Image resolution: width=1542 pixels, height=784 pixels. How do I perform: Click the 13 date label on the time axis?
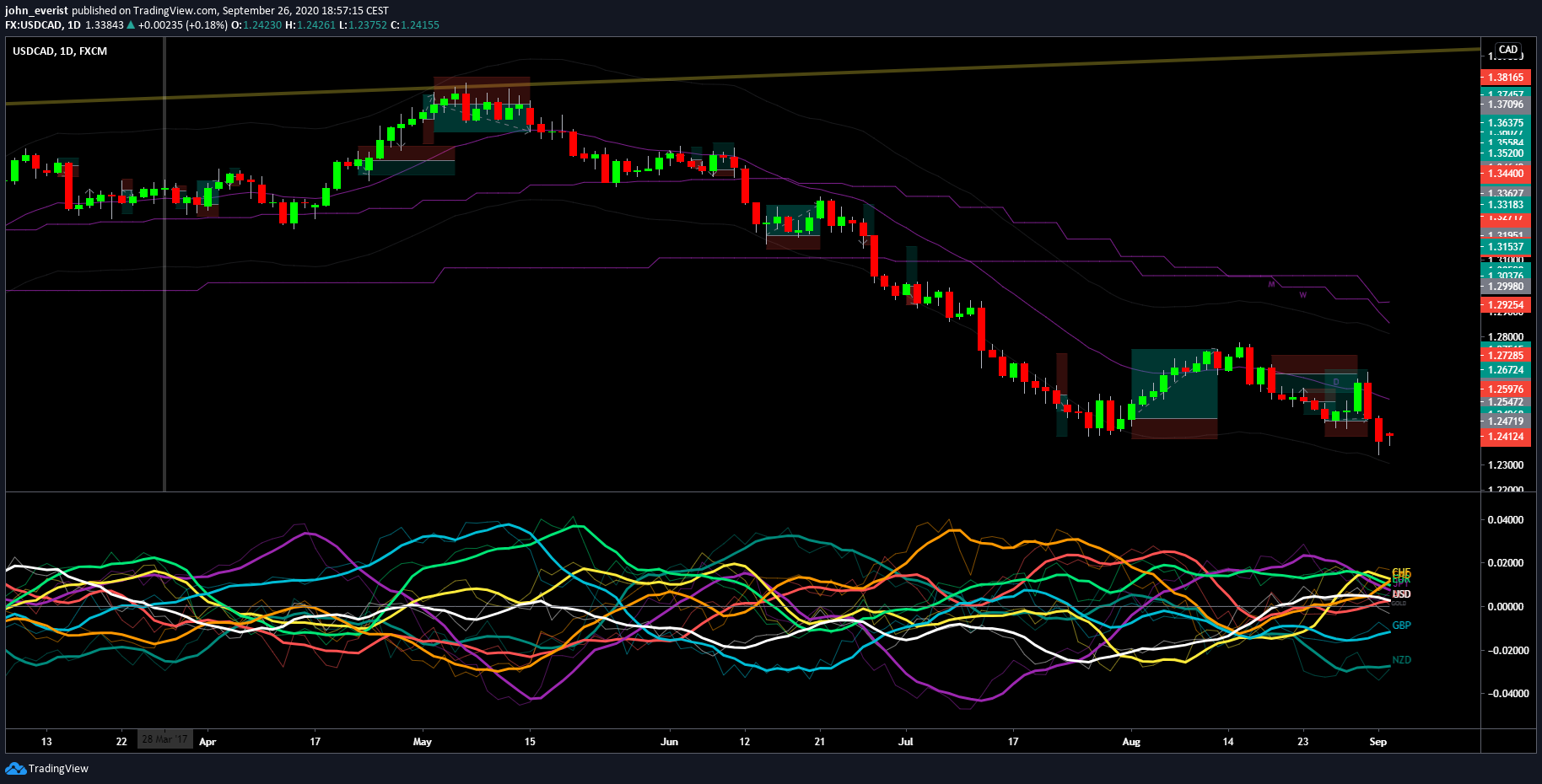[46, 742]
